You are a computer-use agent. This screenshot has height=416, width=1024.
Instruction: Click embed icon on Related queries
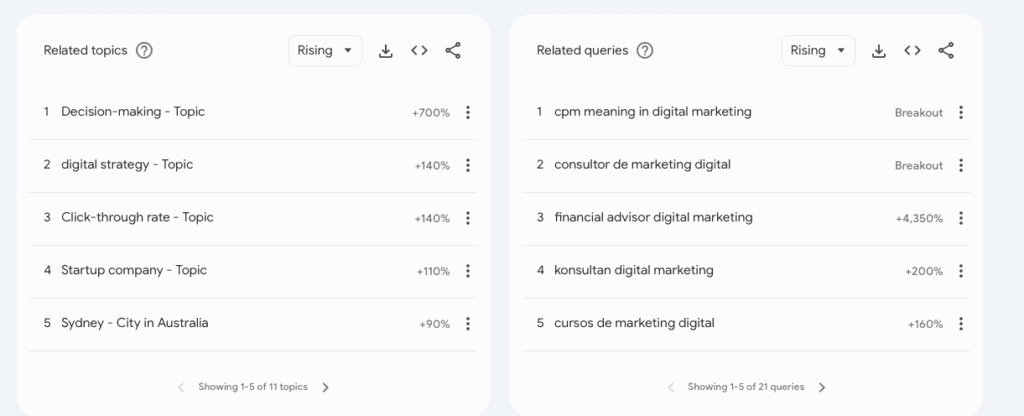tap(912, 51)
